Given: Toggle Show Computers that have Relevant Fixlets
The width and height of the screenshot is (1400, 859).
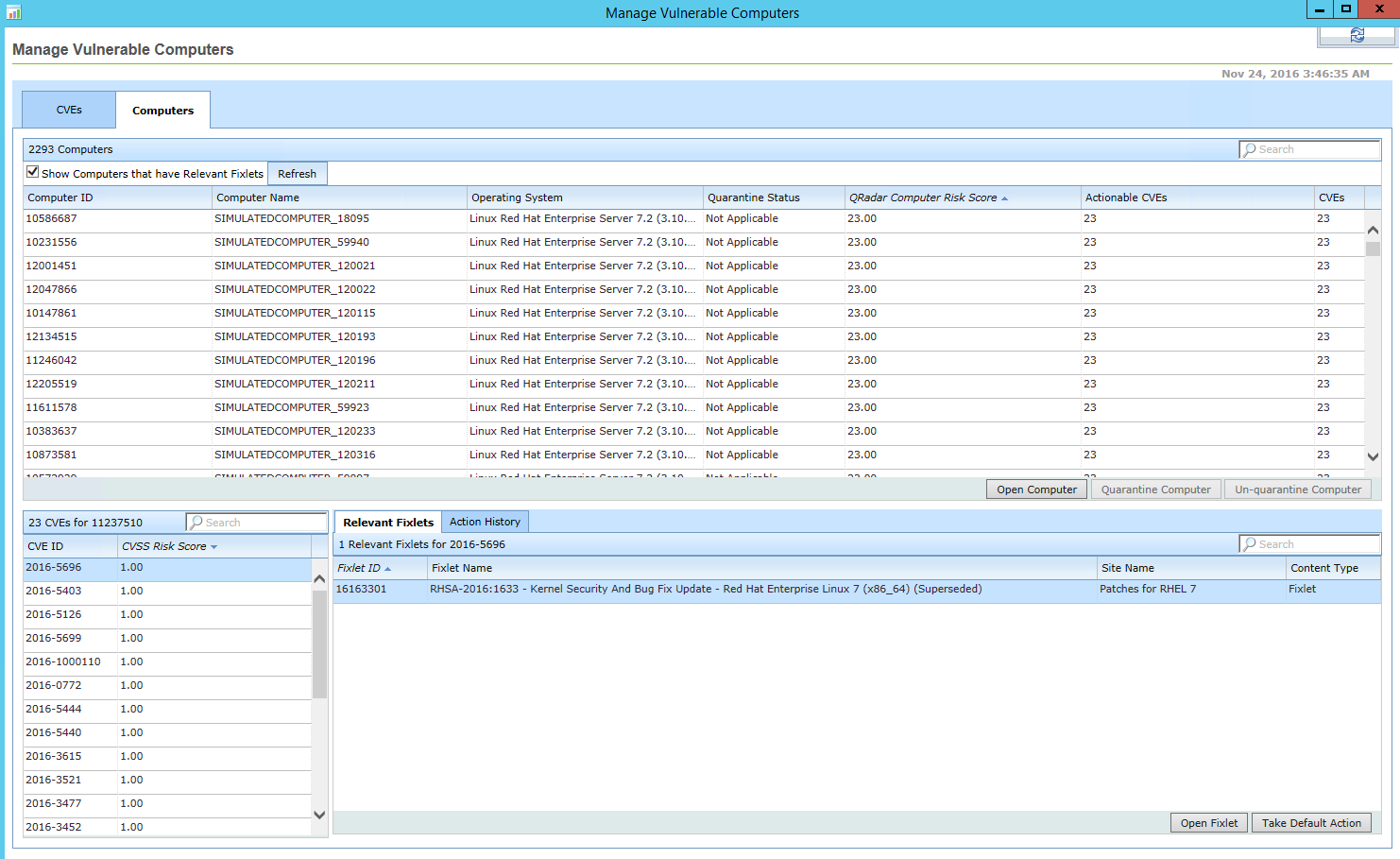Looking at the screenshot, I should (33, 172).
